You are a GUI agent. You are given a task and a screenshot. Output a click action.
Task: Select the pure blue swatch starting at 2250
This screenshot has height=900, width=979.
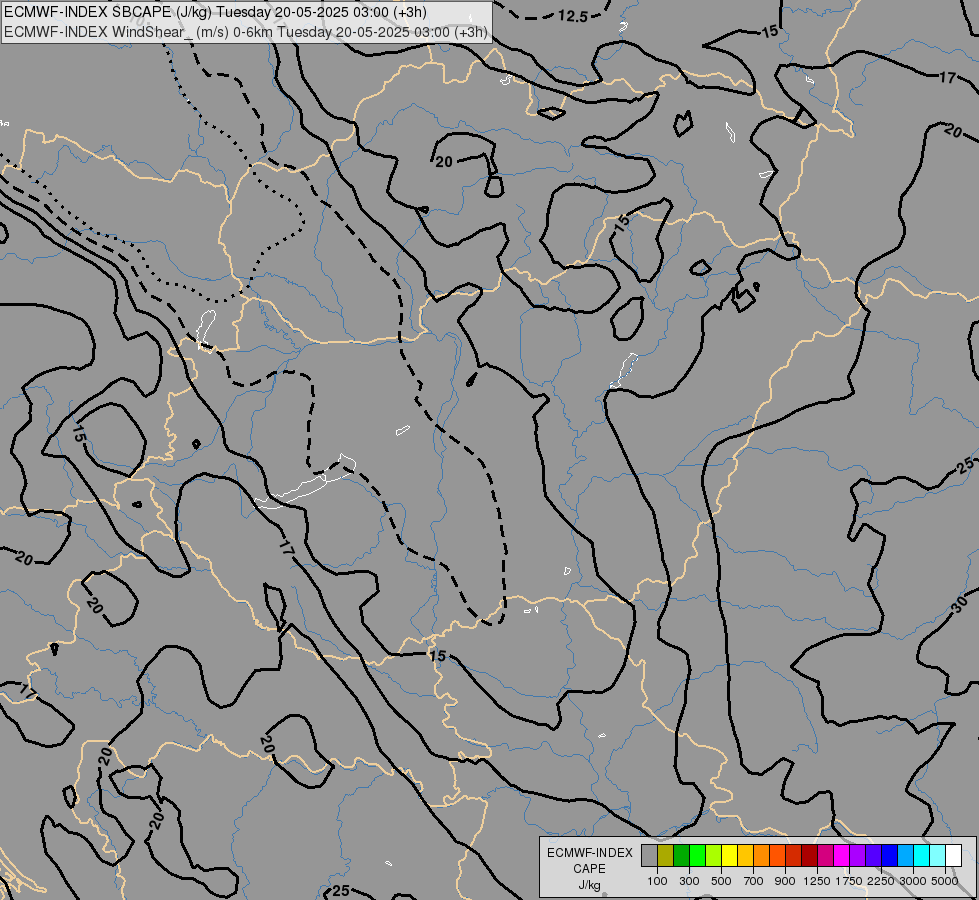tap(889, 855)
